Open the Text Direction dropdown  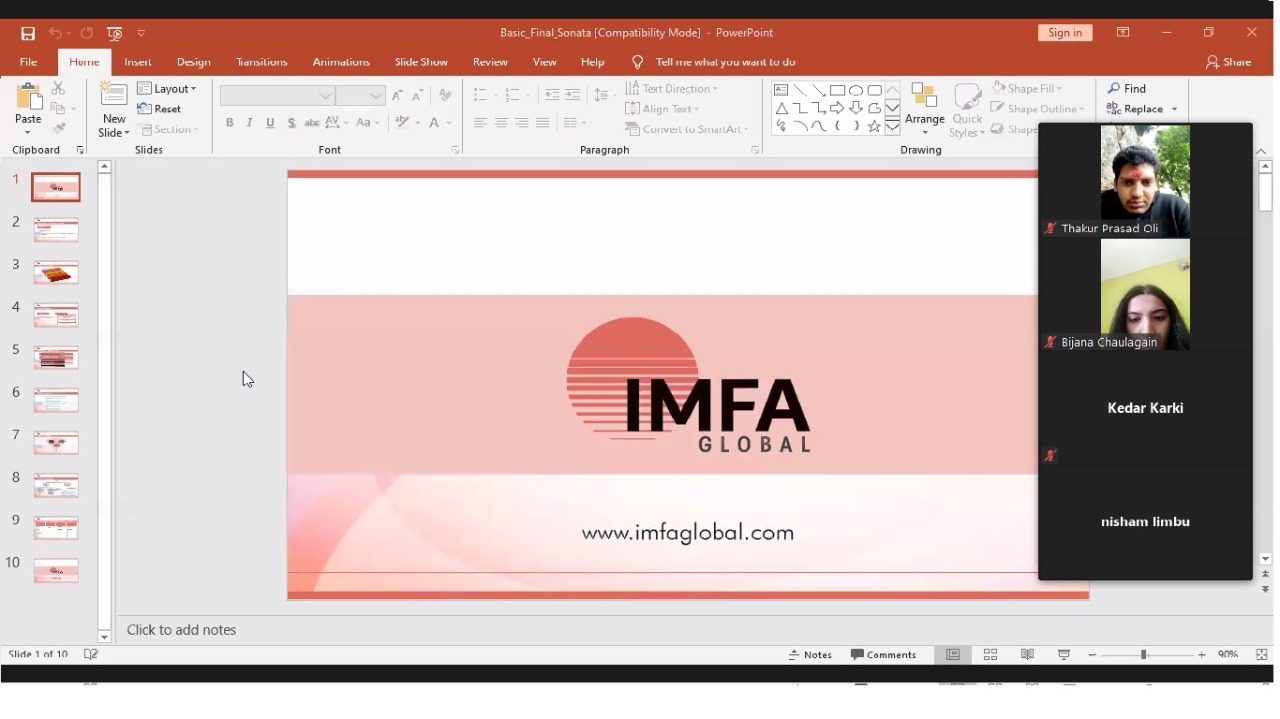click(x=672, y=89)
